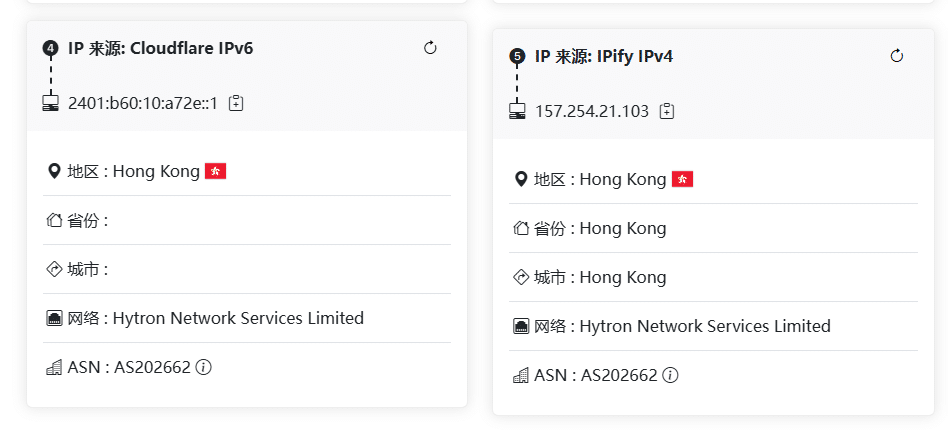Screen dimensions: 948x441
Task: Click Hong Kong flag in IPify IPv4 card
Action: pyautogui.click(x=682, y=179)
